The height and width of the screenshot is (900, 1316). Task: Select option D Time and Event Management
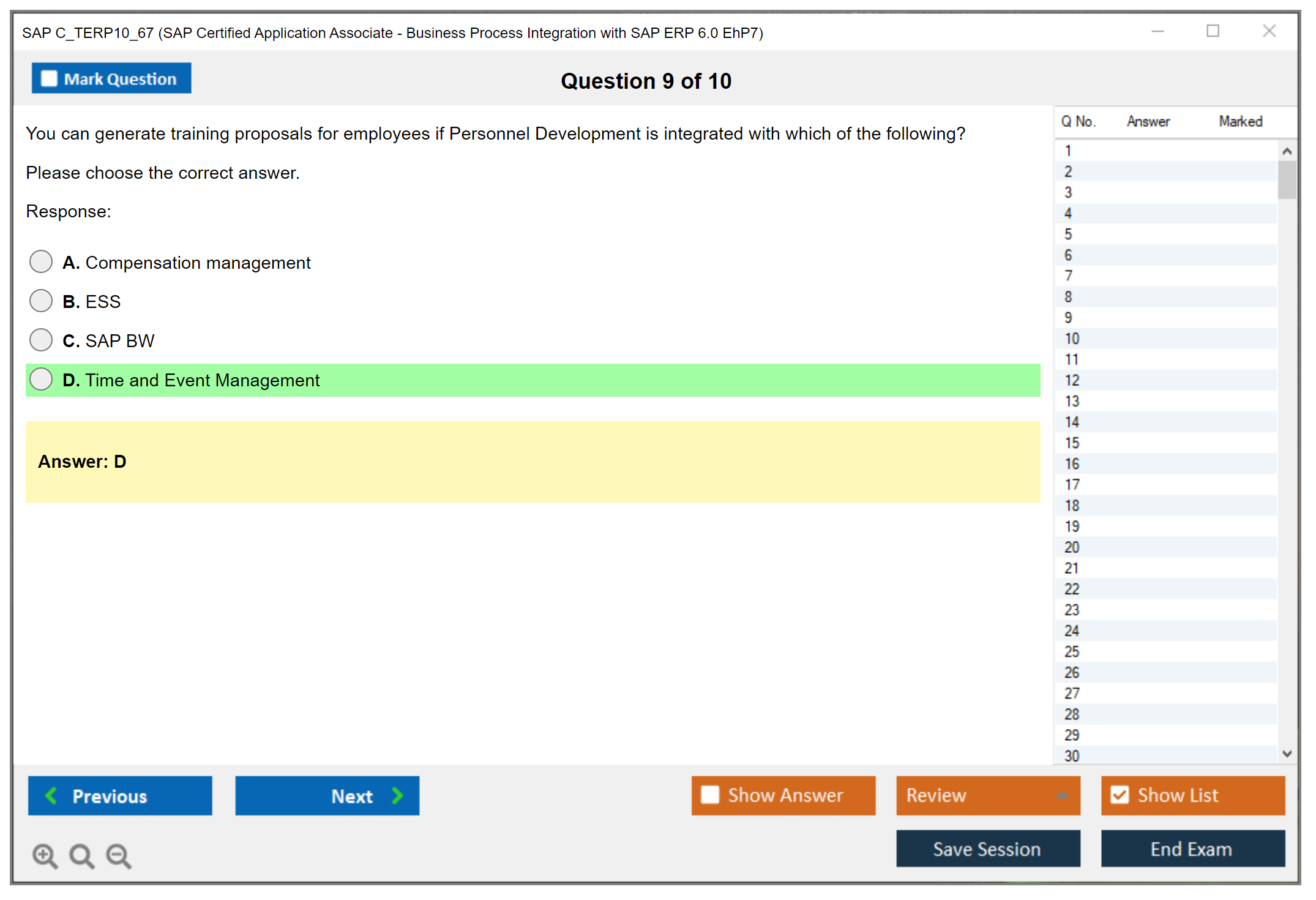click(x=41, y=379)
